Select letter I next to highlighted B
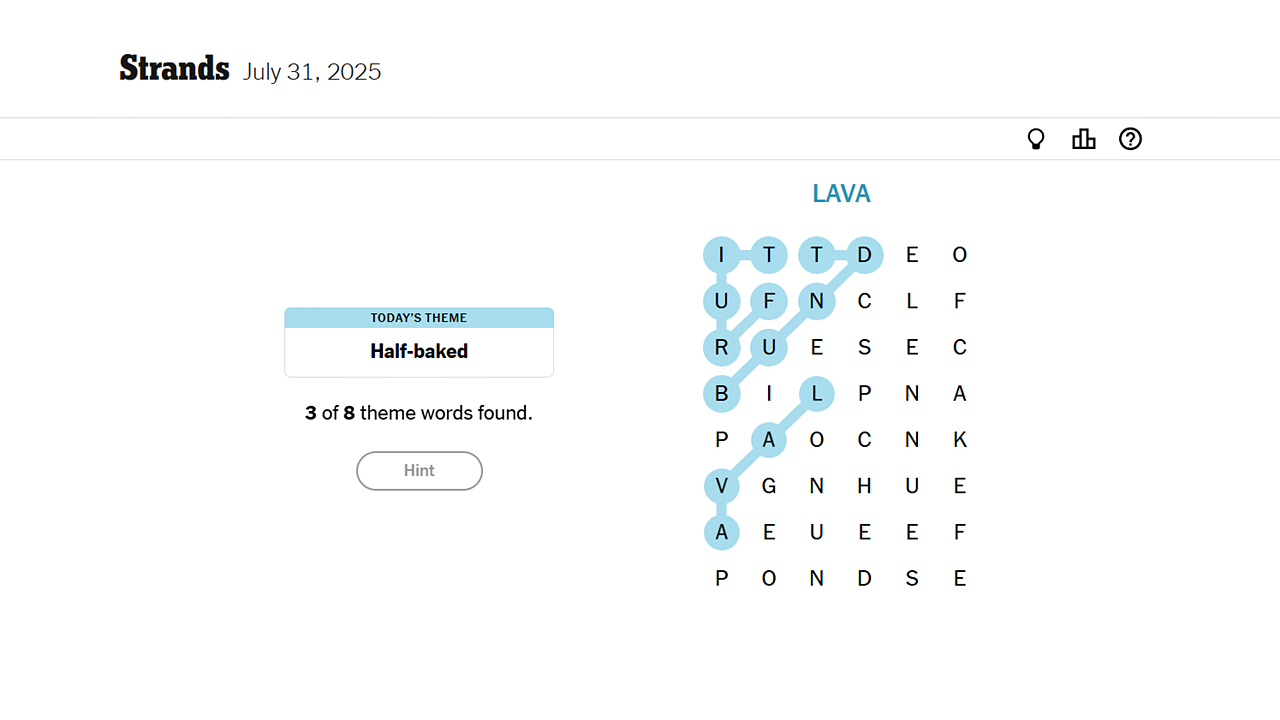The image size is (1280, 720). (769, 394)
